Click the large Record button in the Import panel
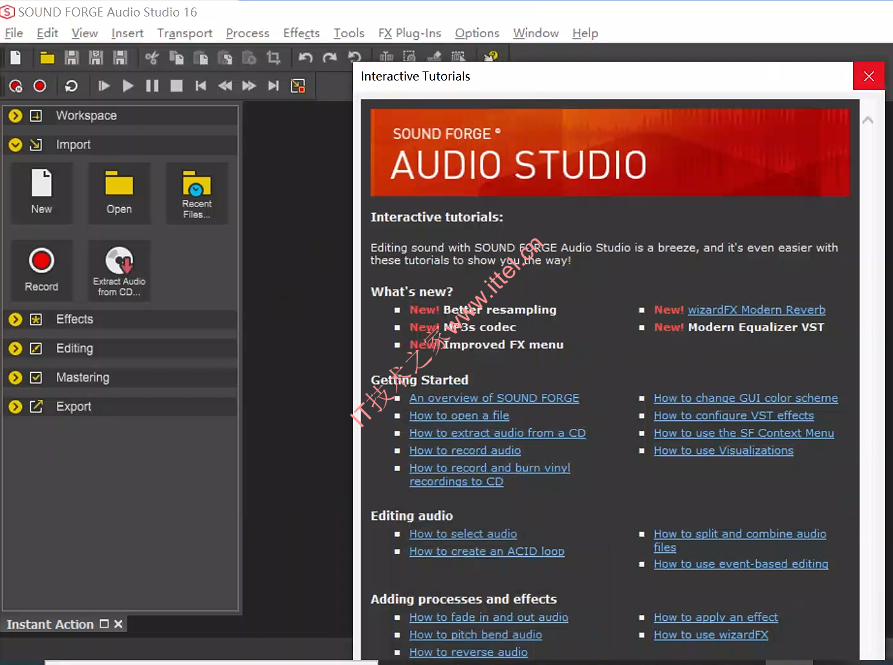 pyautogui.click(x=42, y=270)
